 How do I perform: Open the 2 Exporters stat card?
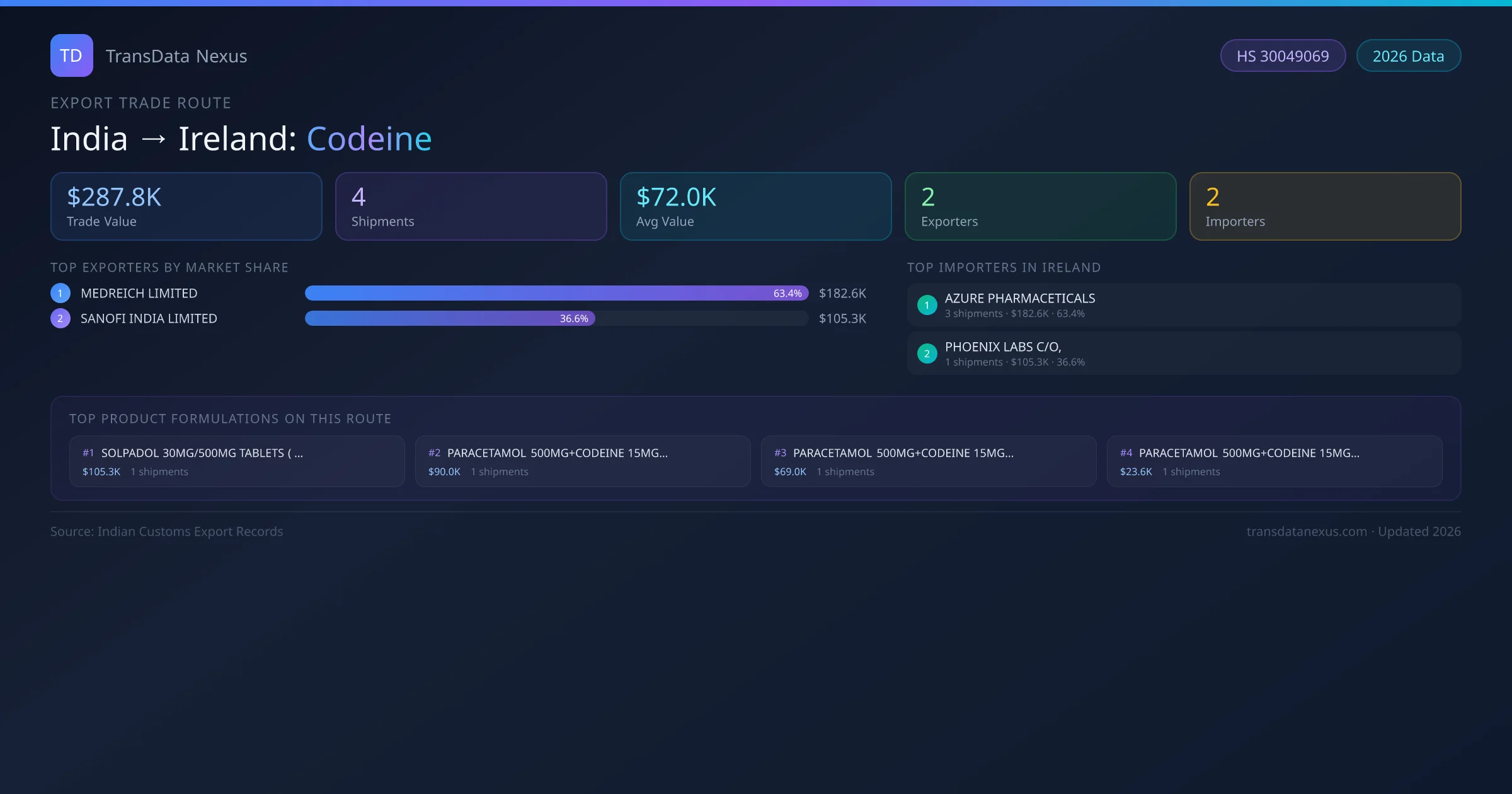click(x=1040, y=206)
